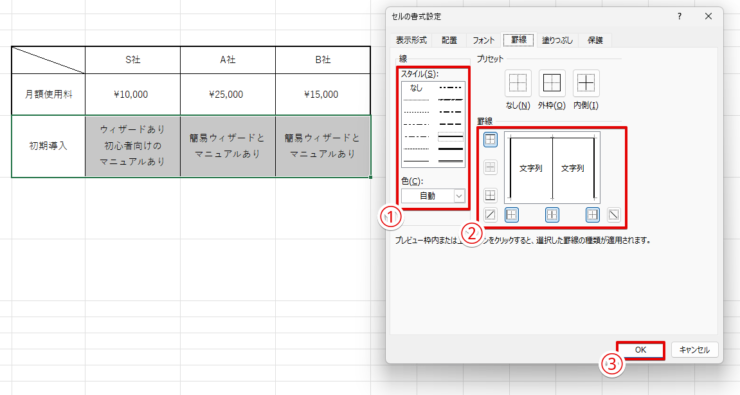740x395 pixels.
Task: Select the thick solid line style
Action: pos(451,149)
